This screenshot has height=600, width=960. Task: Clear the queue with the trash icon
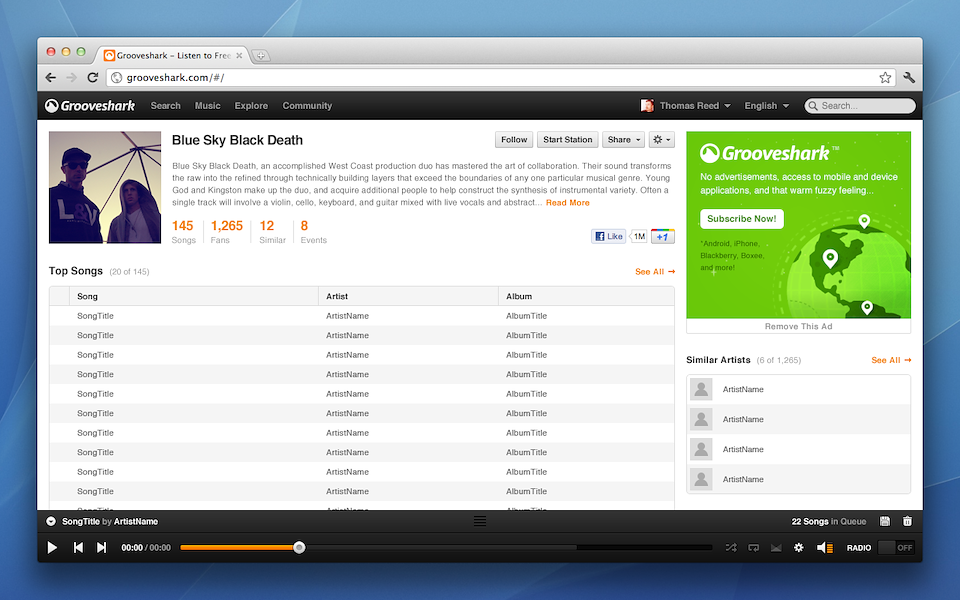907,521
